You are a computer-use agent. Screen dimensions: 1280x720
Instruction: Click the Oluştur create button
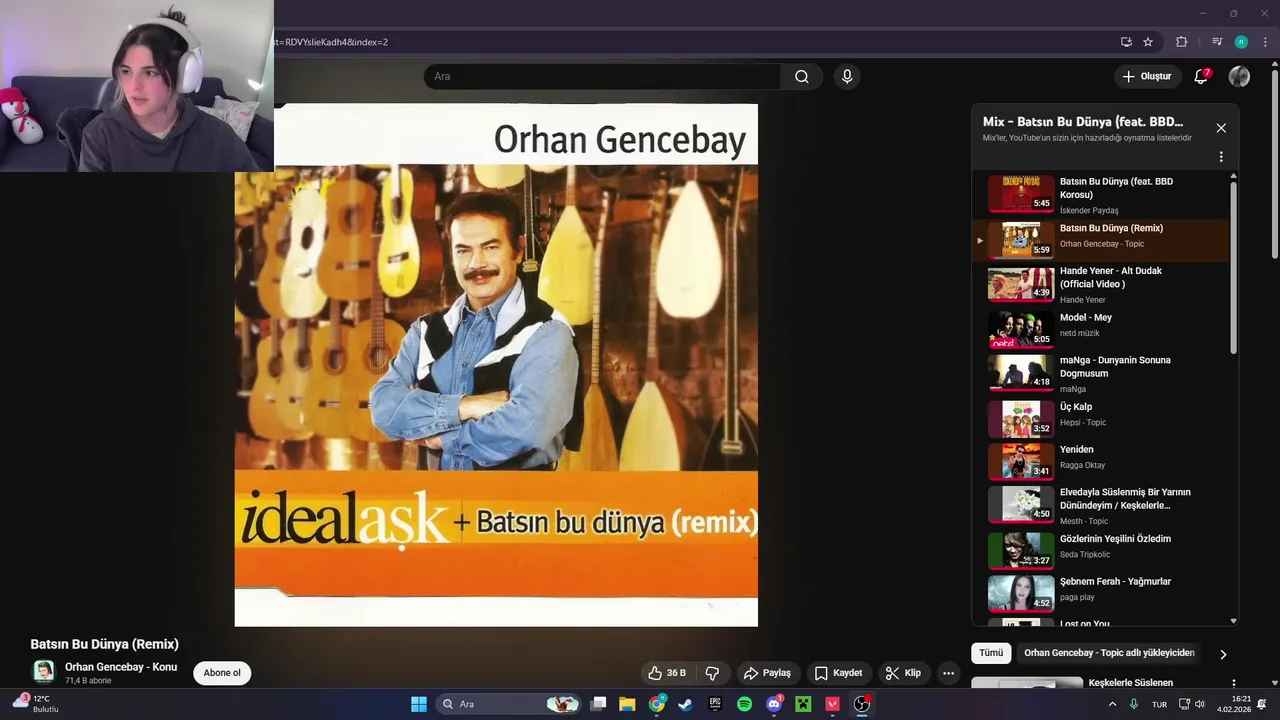click(1147, 76)
